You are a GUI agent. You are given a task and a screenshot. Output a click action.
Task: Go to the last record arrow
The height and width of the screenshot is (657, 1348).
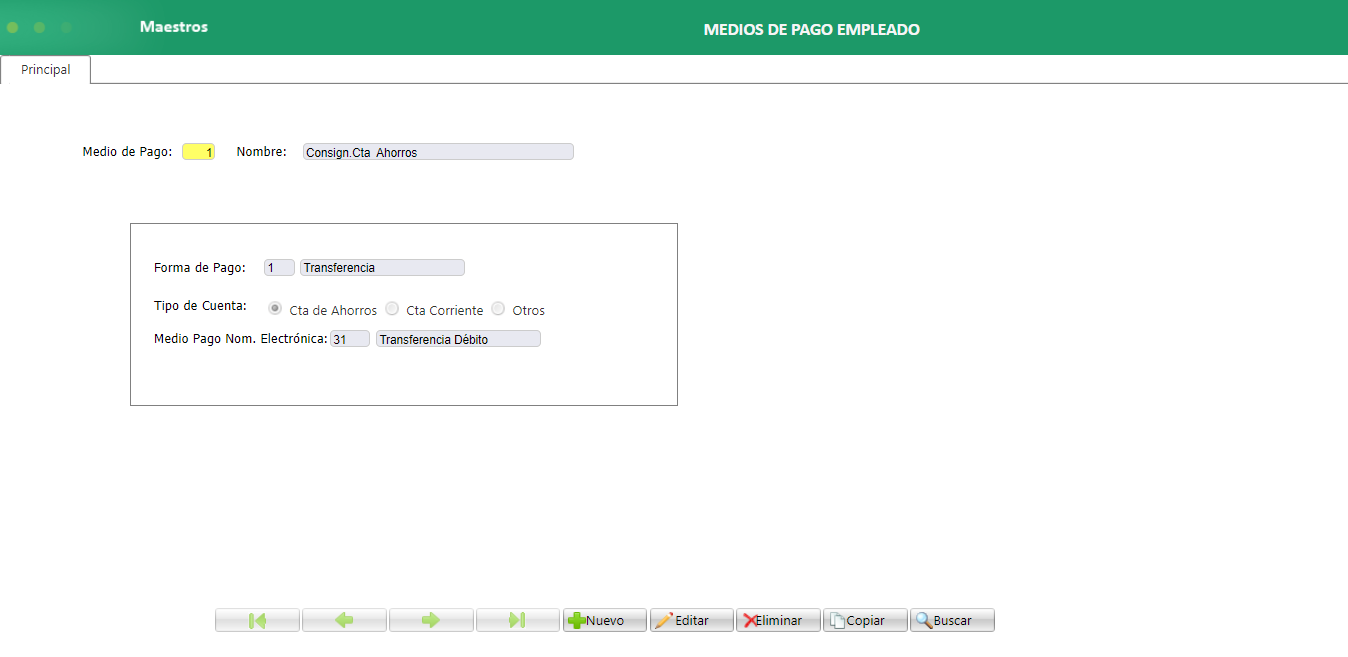518,620
